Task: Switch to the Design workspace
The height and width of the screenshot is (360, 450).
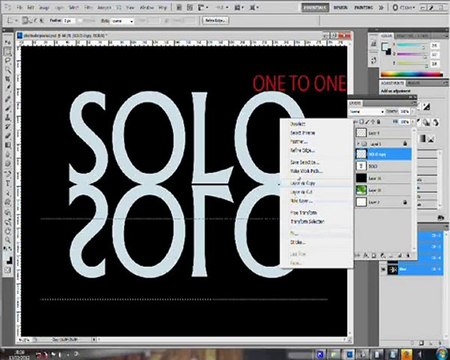Action: click(x=340, y=7)
